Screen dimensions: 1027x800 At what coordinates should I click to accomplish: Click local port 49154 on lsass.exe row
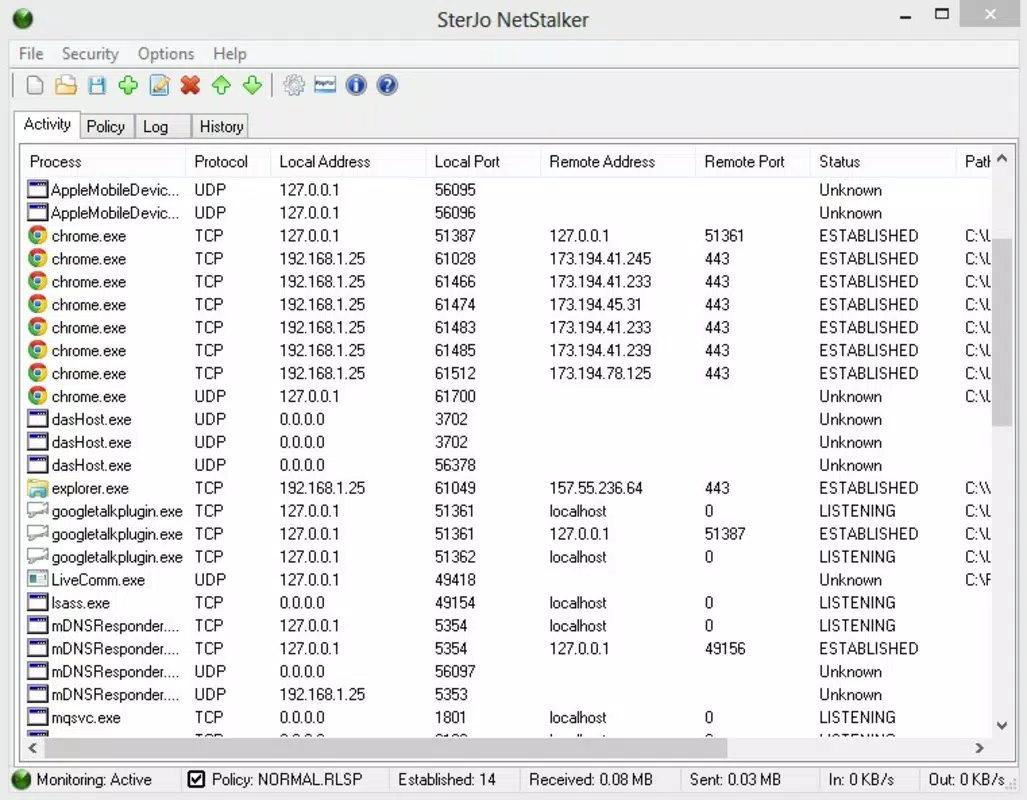[455, 603]
